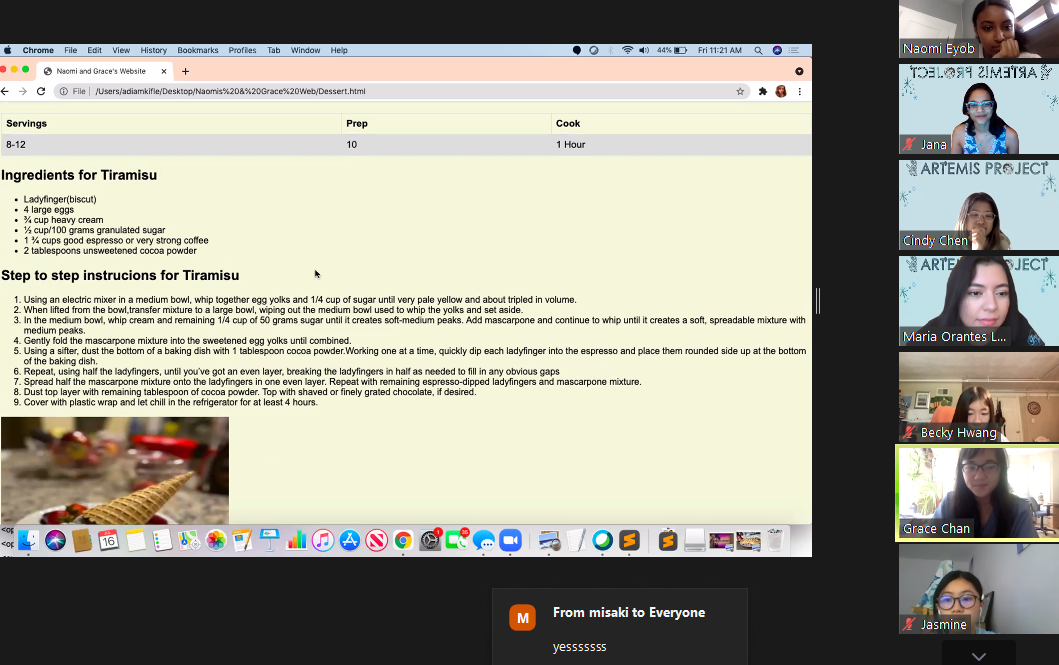
Task: Open the Chrome profile avatar
Action: (x=781, y=91)
